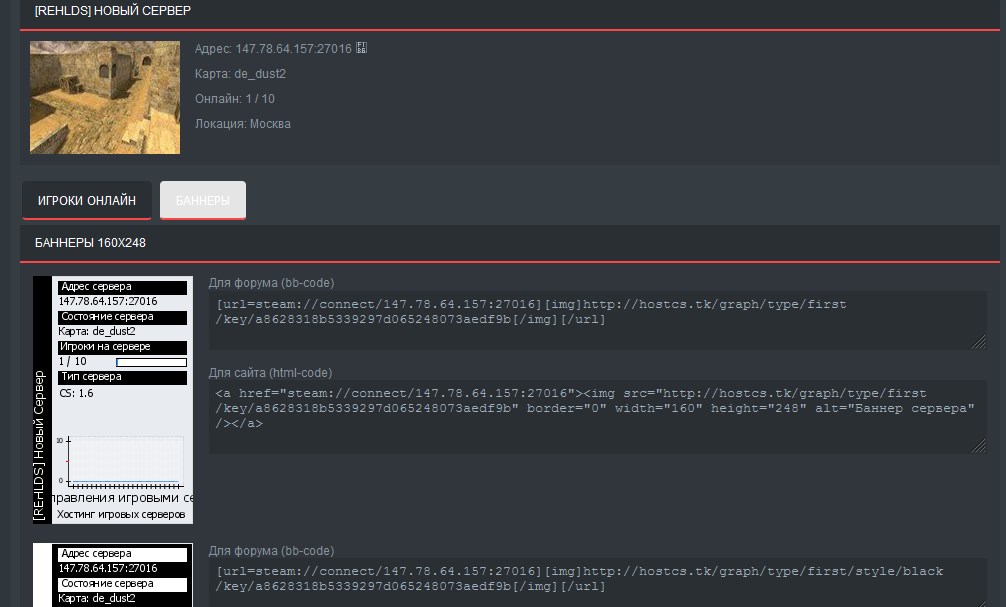Click the Карта: de_dust2 info line
The width and height of the screenshot is (1006, 607).
click(x=241, y=74)
